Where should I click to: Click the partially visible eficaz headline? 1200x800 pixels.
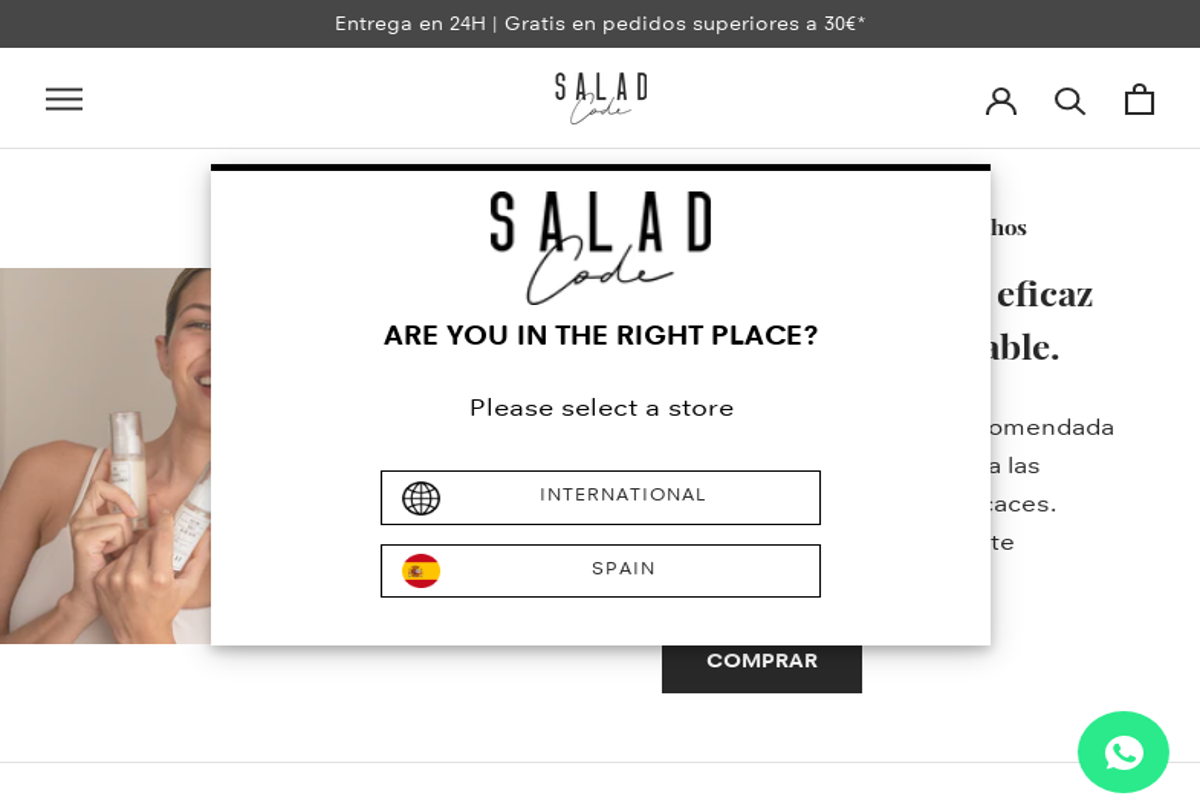point(1040,293)
